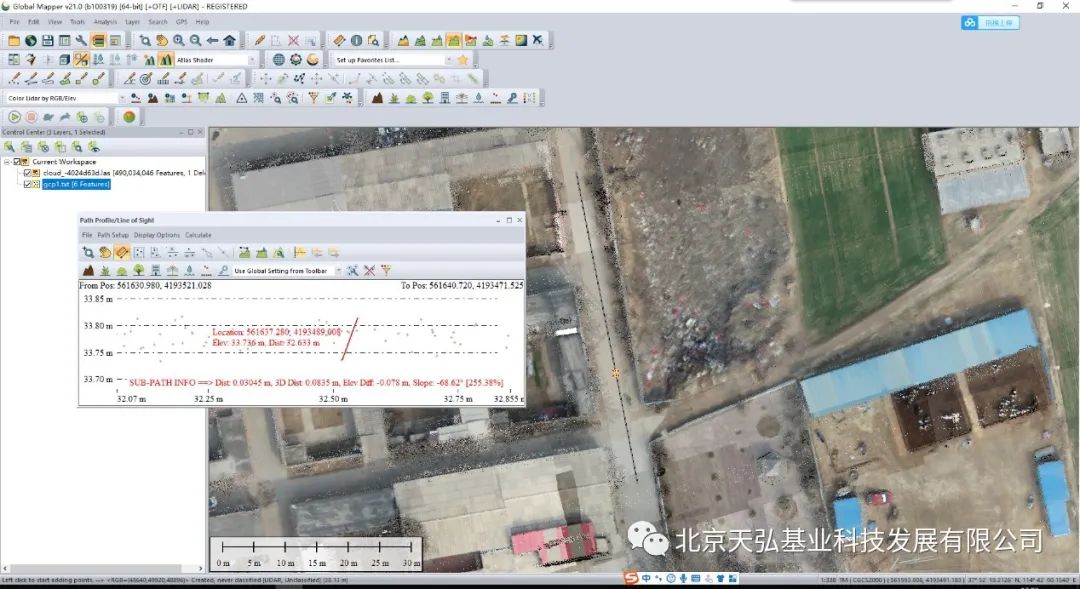
Task: Click first Control Center toolbar magnifier icon
Action: click(x=10, y=147)
